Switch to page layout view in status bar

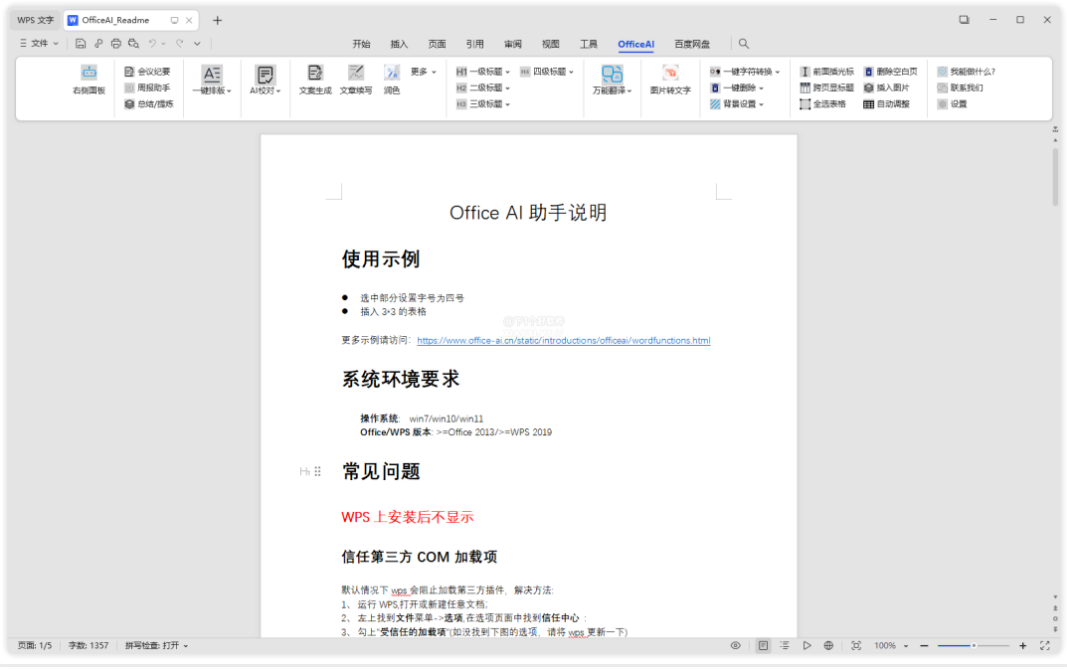[x=763, y=646]
